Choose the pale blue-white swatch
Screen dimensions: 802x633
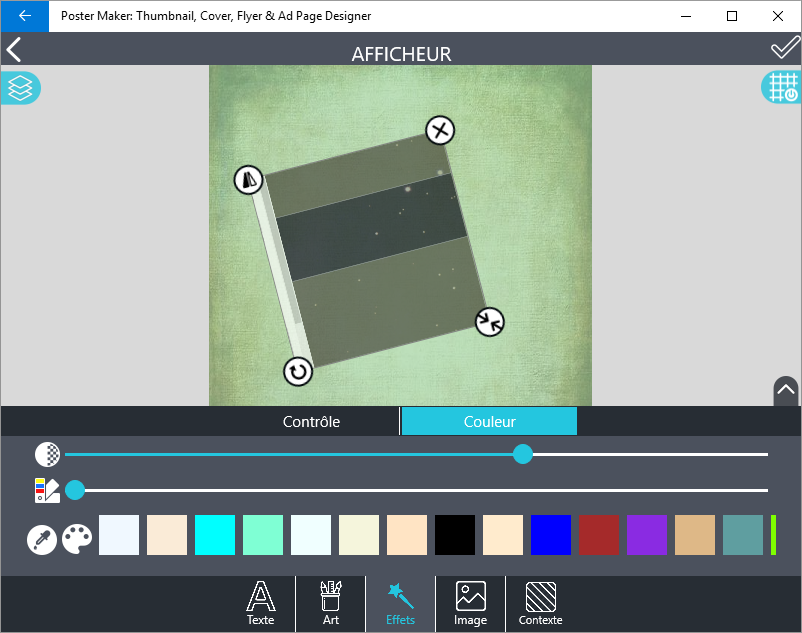click(119, 535)
